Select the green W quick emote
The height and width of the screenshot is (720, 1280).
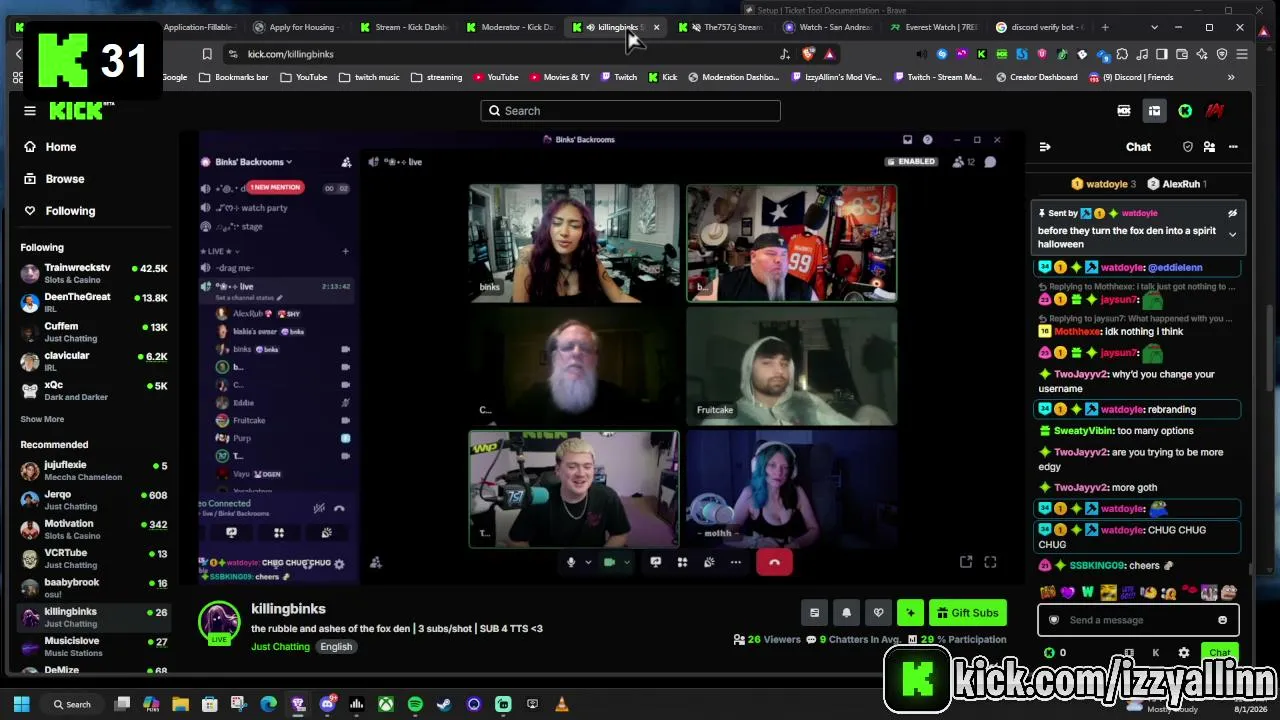click(1087, 593)
